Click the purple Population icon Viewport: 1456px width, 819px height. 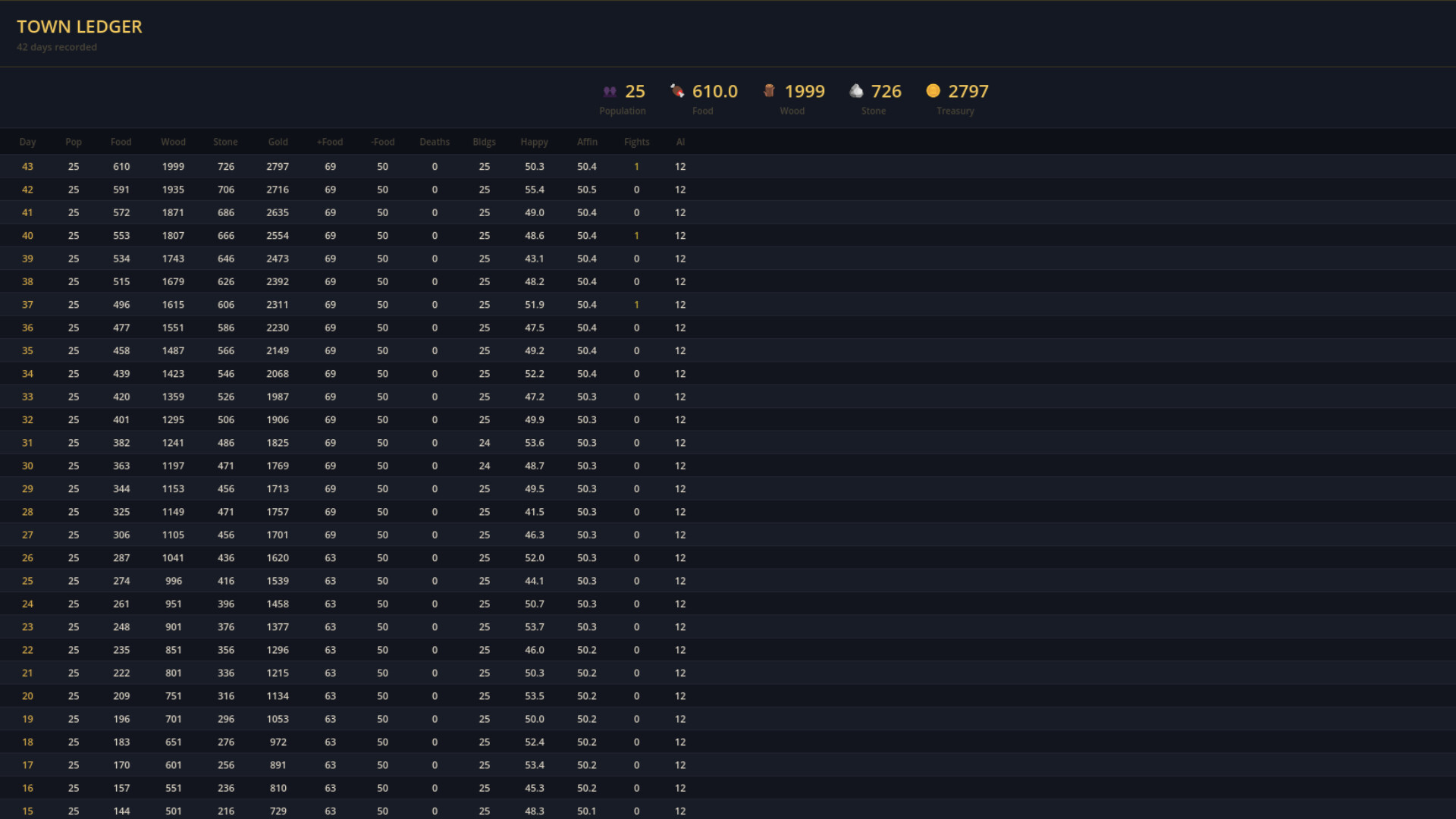pyautogui.click(x=610, y=92)
